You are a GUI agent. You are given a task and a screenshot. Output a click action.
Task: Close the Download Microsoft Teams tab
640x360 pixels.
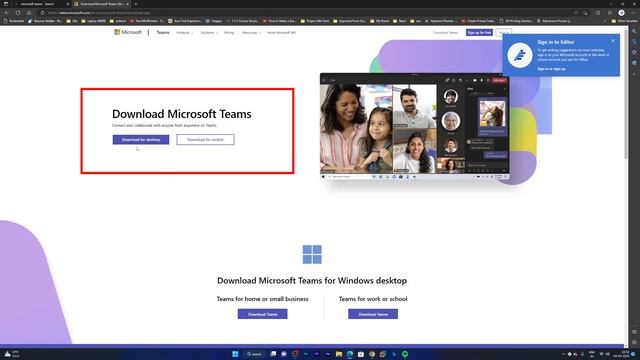127,4
